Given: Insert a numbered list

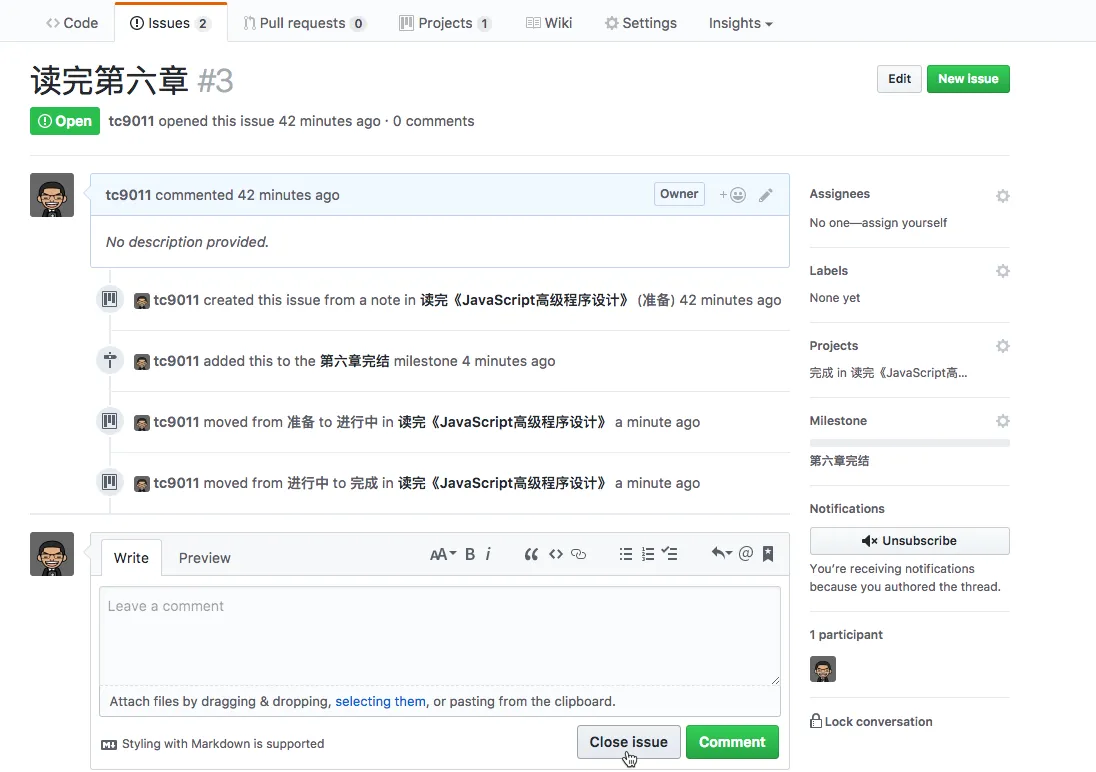Looking at the screenshot, I should click(x=648, y=554).
